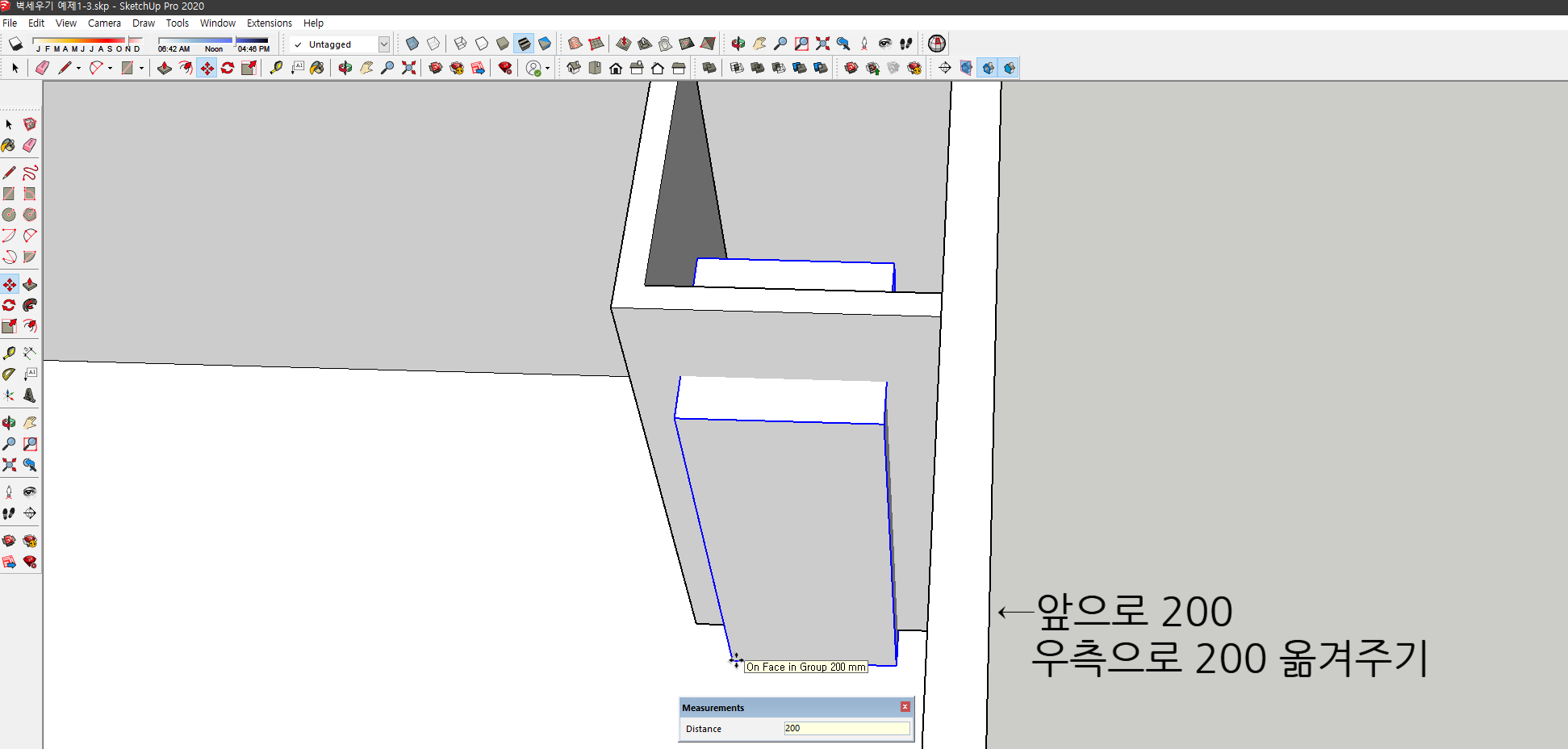
Task: Select the Protractor tool in left toolbar
Action: pyautogui.click(x=9, y=374)
